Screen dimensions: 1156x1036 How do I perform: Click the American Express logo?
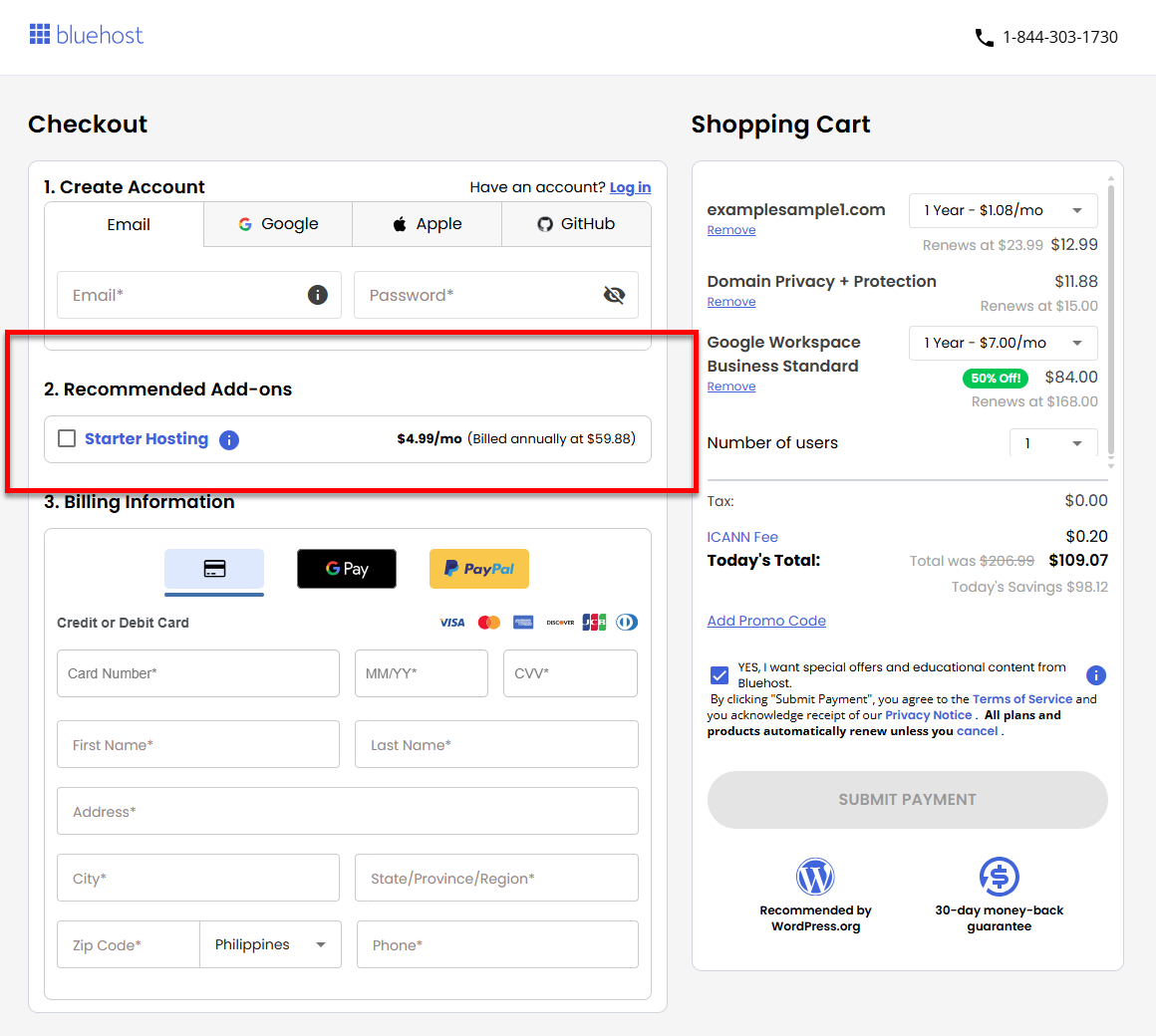coord(523,623)
